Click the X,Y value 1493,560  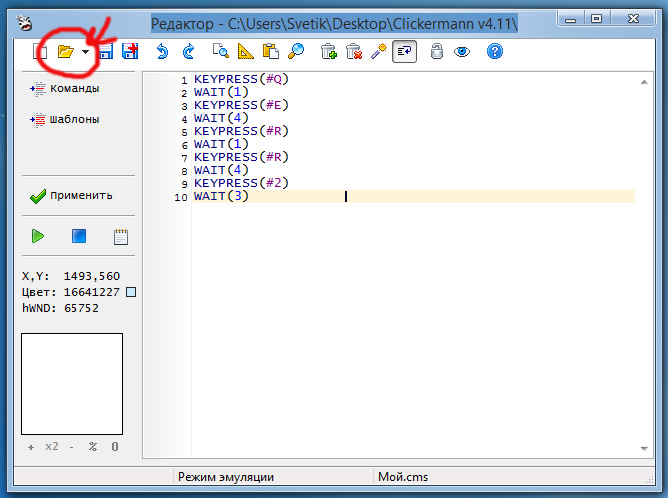coord(92,276)
